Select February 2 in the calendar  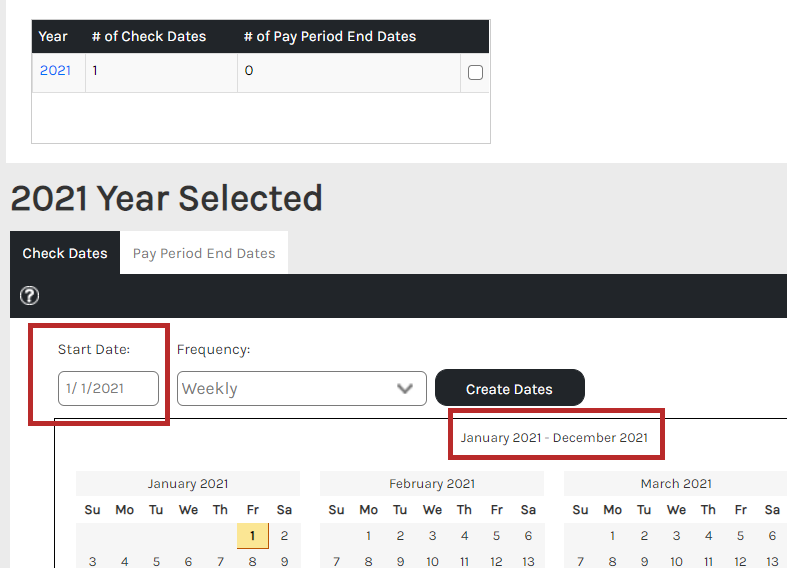pyautogui.click(x=400, y=536)
